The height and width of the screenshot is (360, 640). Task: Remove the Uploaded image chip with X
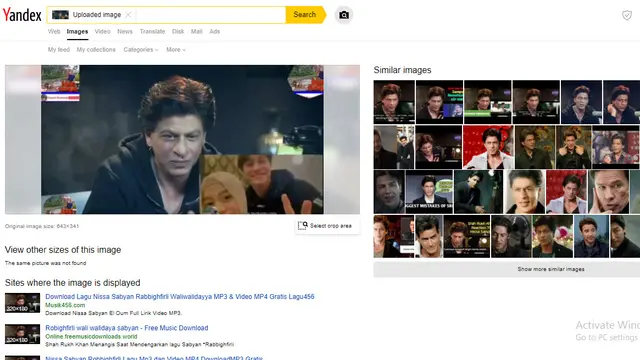click(x=128, y=15)
